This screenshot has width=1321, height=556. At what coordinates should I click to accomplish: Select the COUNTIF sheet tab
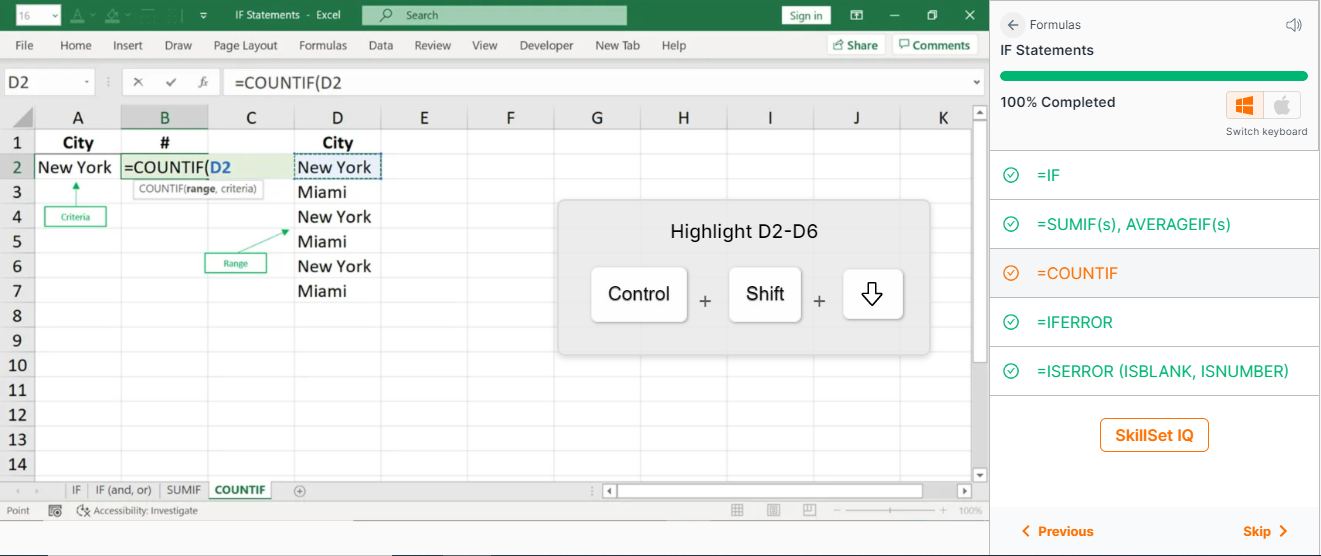[240, 490]
